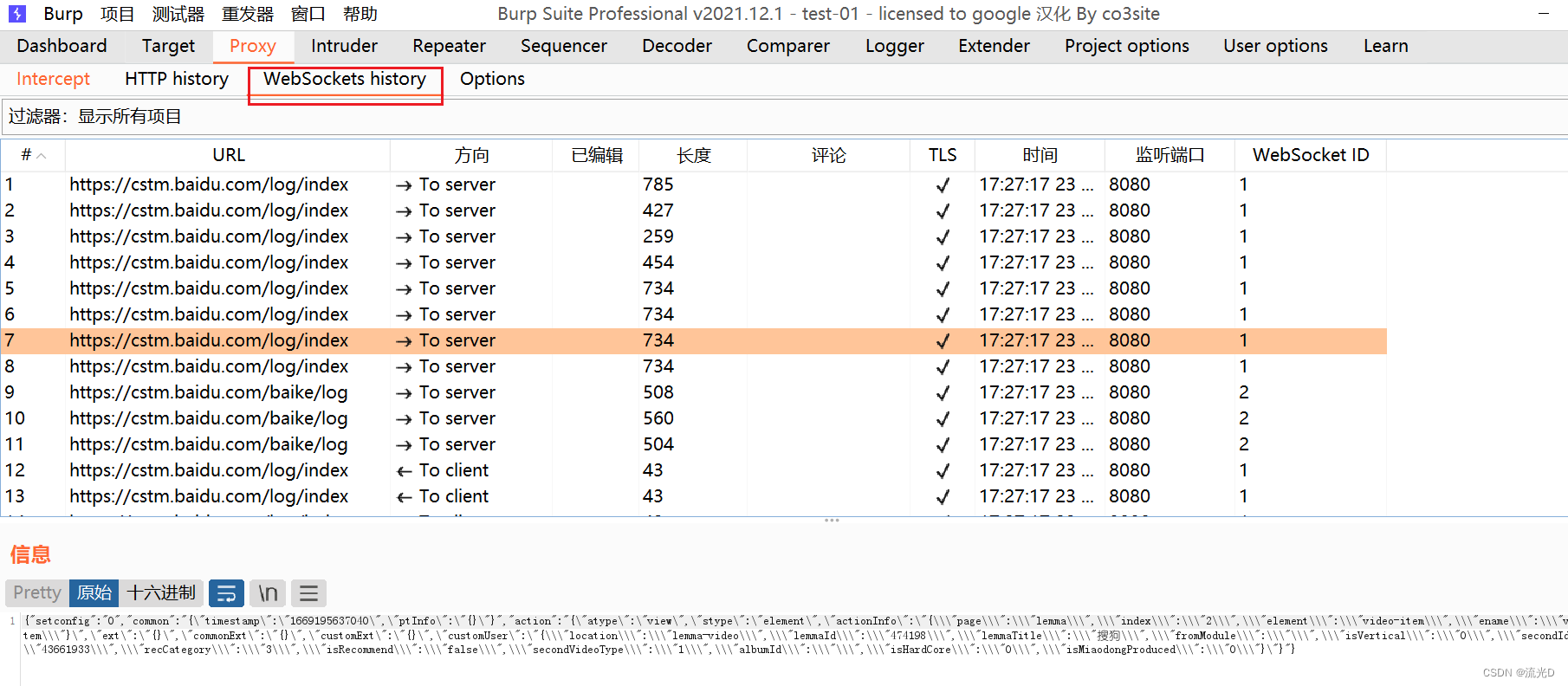Sort by the 长度 column header
This screenshot has width=1568, height=686.
coord(694,155)
